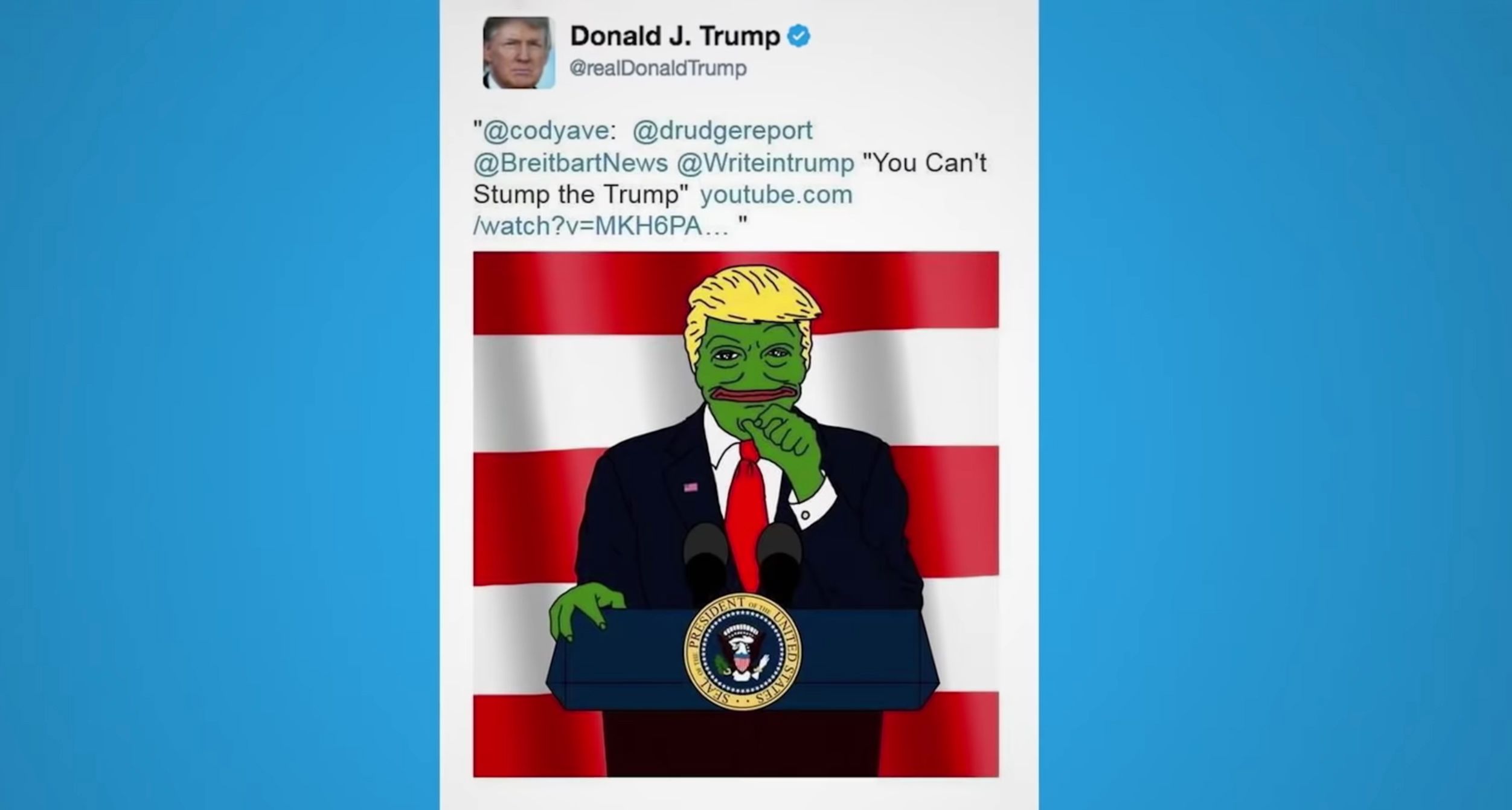Click the presidential seal on the podium

click(x=743, y=652)
